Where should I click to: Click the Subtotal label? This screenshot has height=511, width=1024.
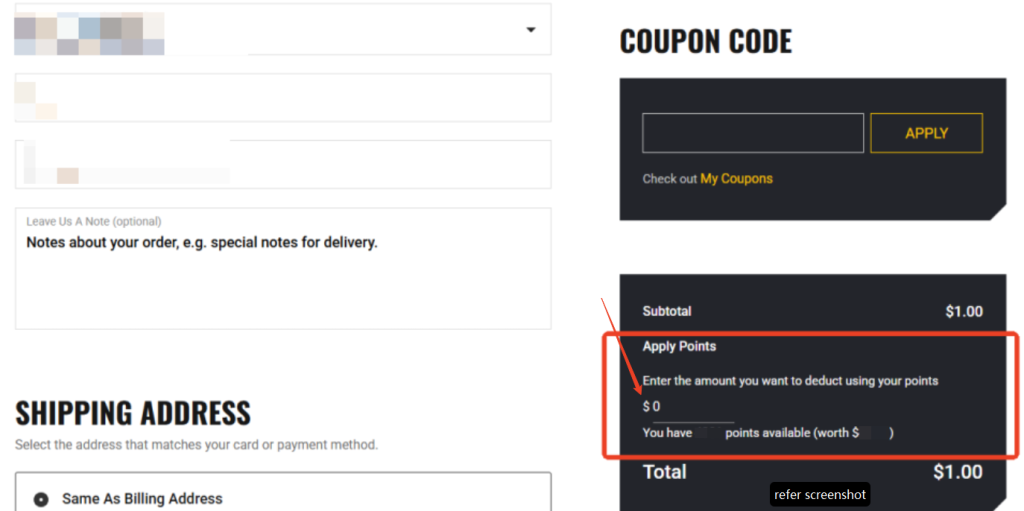(x=666, y=311)
